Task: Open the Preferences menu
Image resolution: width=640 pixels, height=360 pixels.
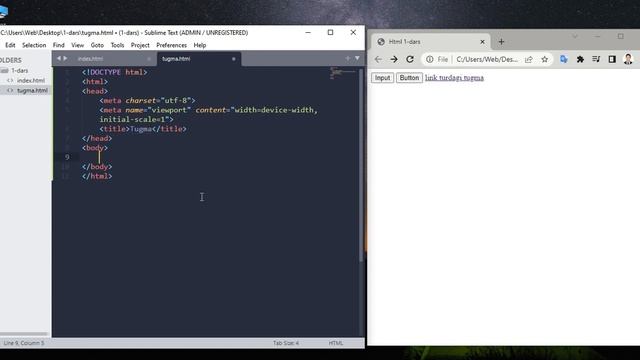Action: click(171, 45)
